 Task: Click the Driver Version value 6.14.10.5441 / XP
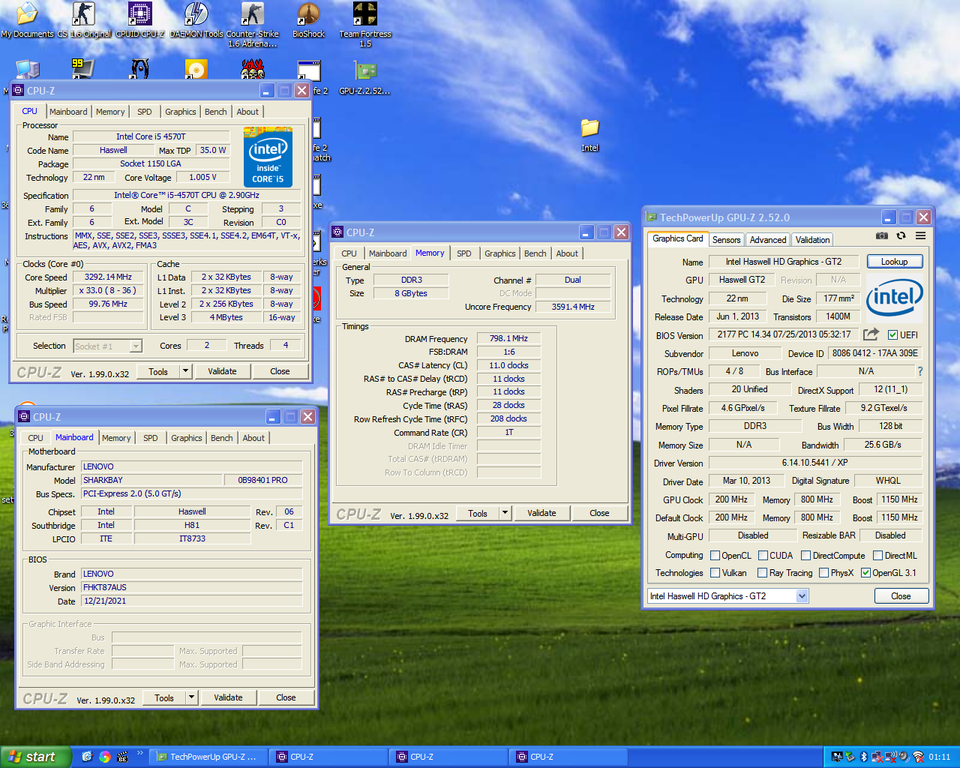coord(815,462)
